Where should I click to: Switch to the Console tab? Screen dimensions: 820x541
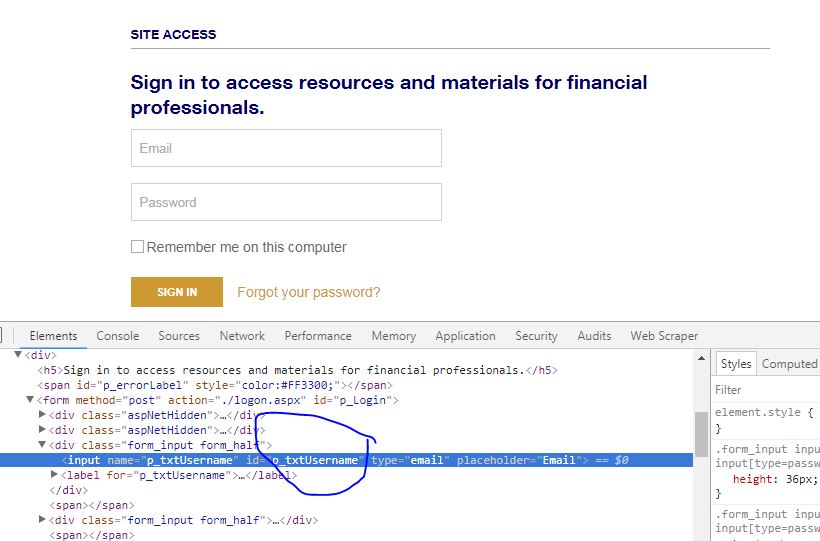tap(117, 336)
